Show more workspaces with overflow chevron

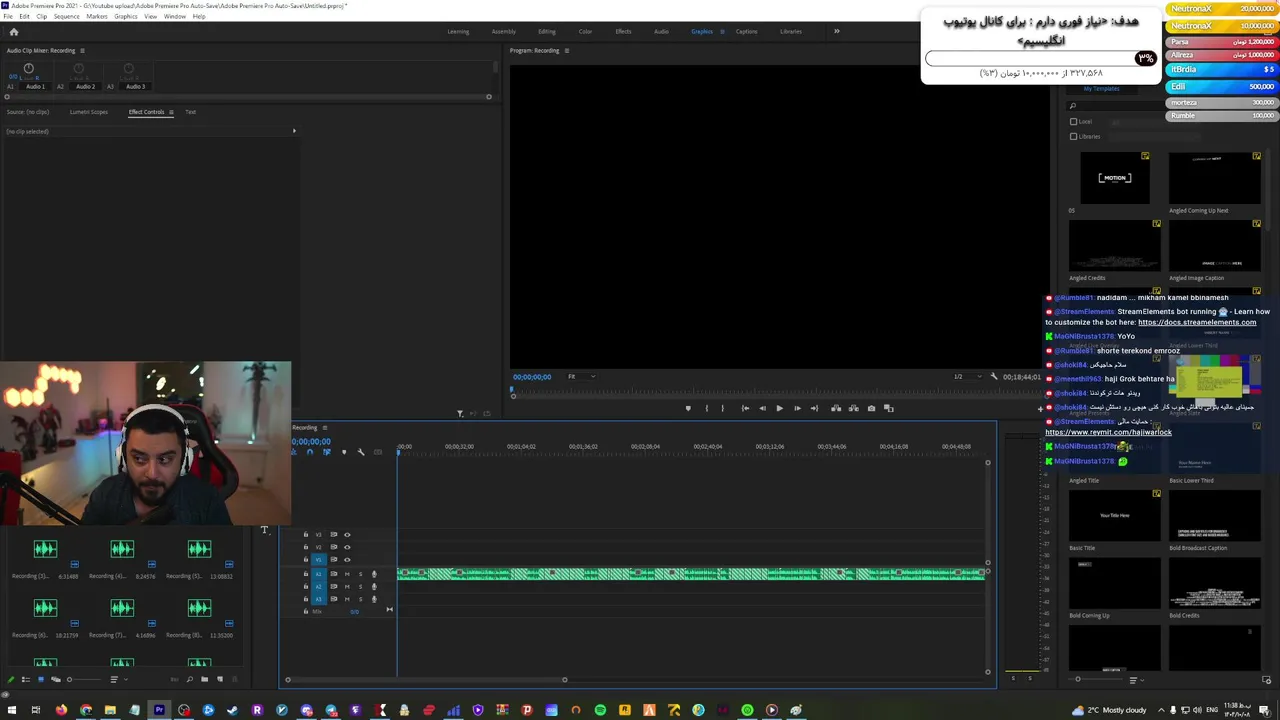click(x=836, y=31)
